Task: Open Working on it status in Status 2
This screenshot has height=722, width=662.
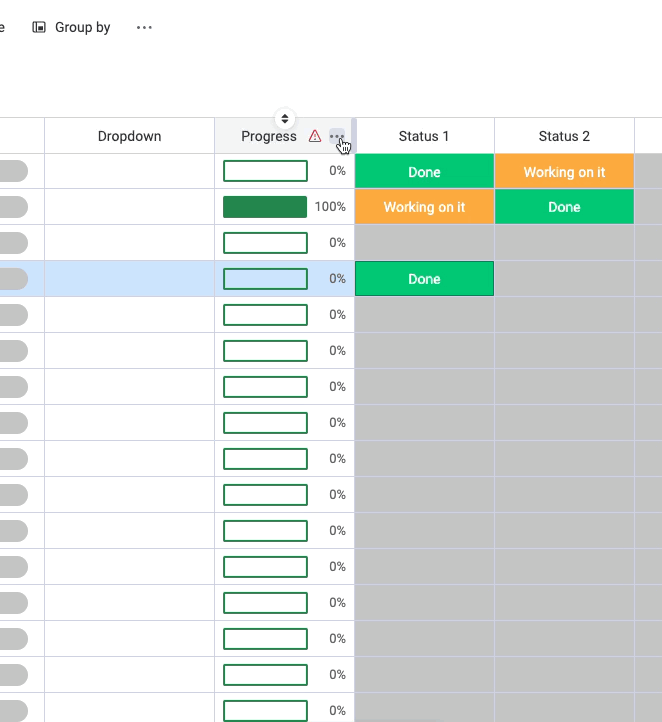Action: [564, 171]
